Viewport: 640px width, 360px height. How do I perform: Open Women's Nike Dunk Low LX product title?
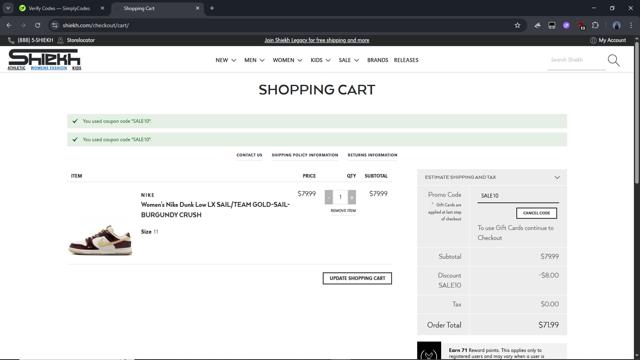216,209
